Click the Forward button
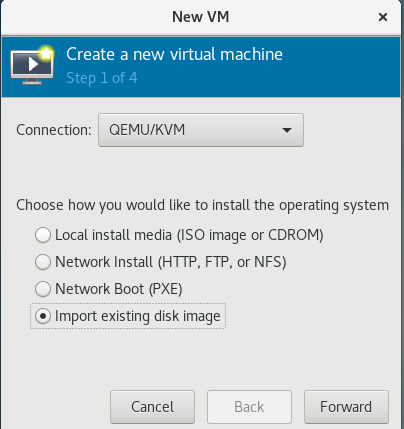This screenshot has height=429, width=404. (x=346, y=407)
